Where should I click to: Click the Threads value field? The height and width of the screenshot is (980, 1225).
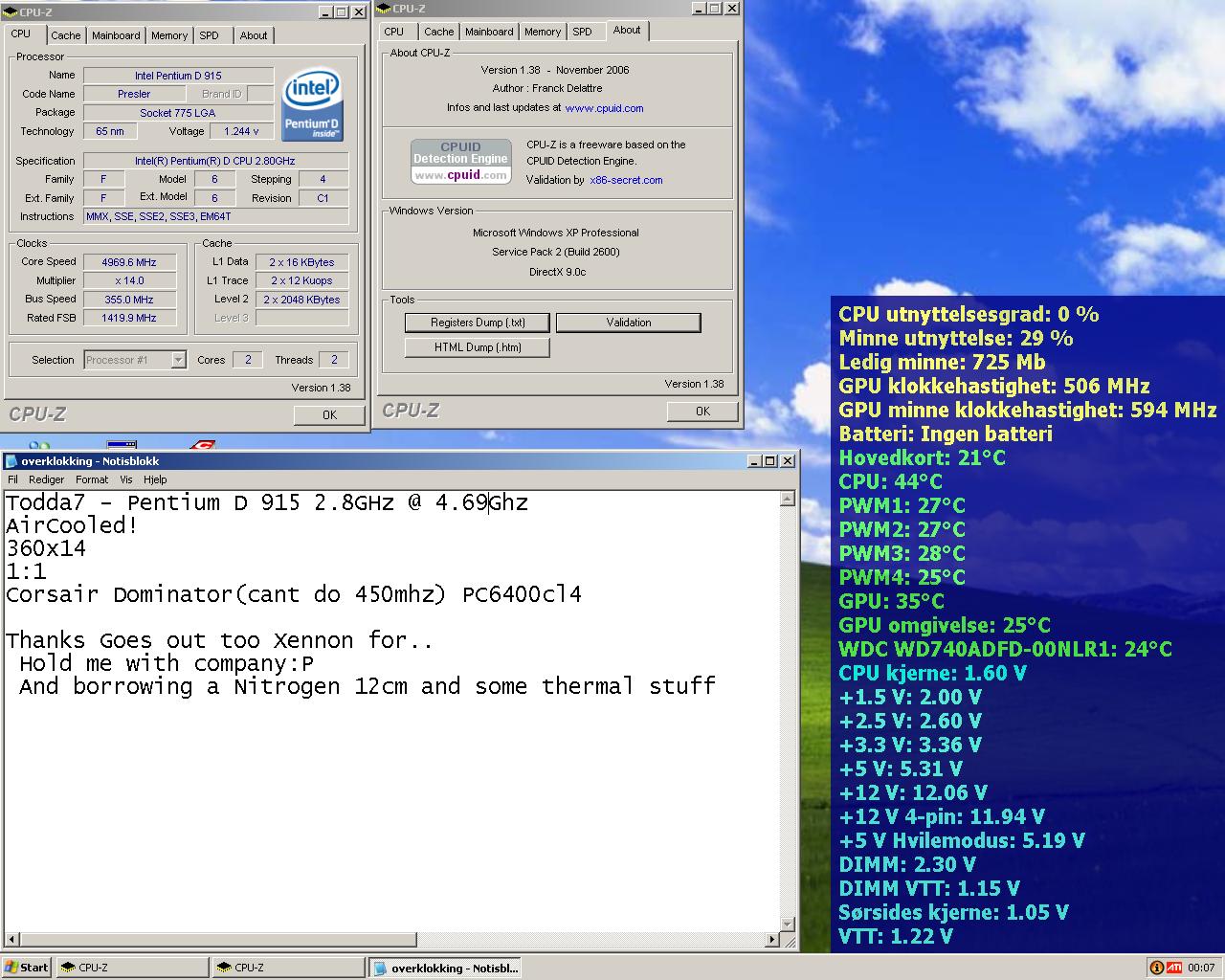[x=334, y=360]
